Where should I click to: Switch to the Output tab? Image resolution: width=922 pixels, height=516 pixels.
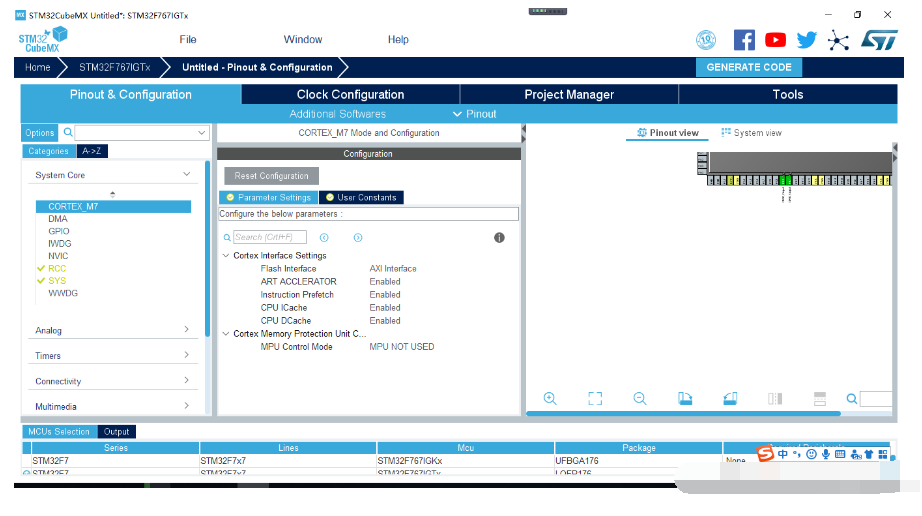click(116, 431)
